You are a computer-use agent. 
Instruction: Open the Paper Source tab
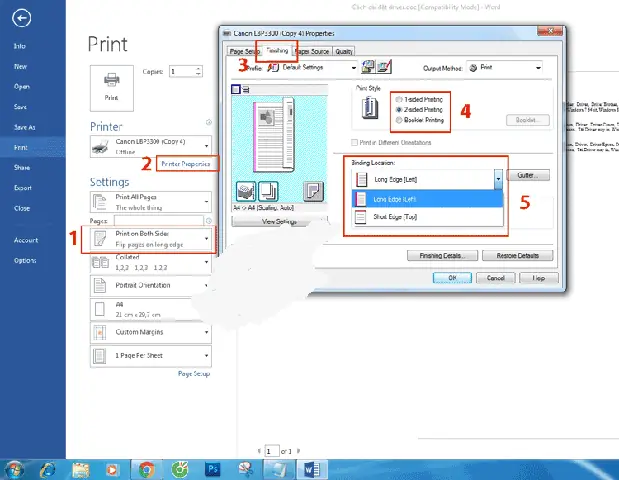[x=312, y=51]
